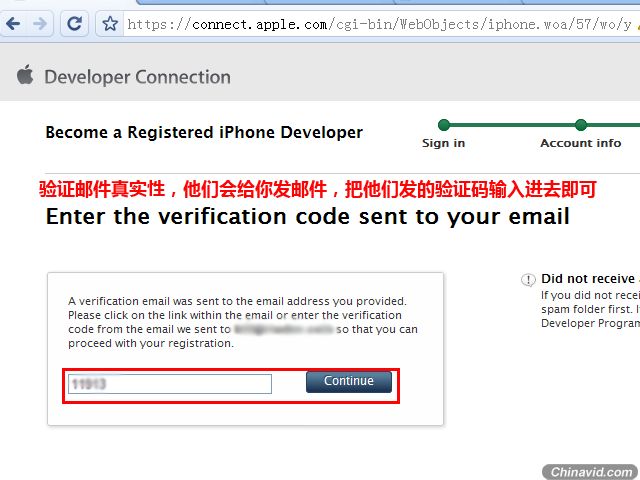Click the browser forward arrow
640x480 pixels.
coord(40,24)
